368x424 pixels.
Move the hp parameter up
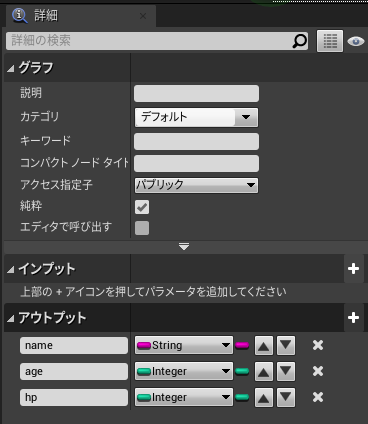264,397
